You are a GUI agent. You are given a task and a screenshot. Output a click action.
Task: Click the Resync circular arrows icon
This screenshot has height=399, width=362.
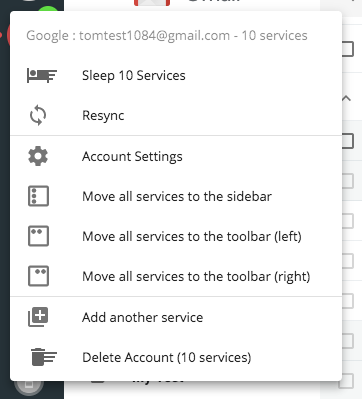38,115
